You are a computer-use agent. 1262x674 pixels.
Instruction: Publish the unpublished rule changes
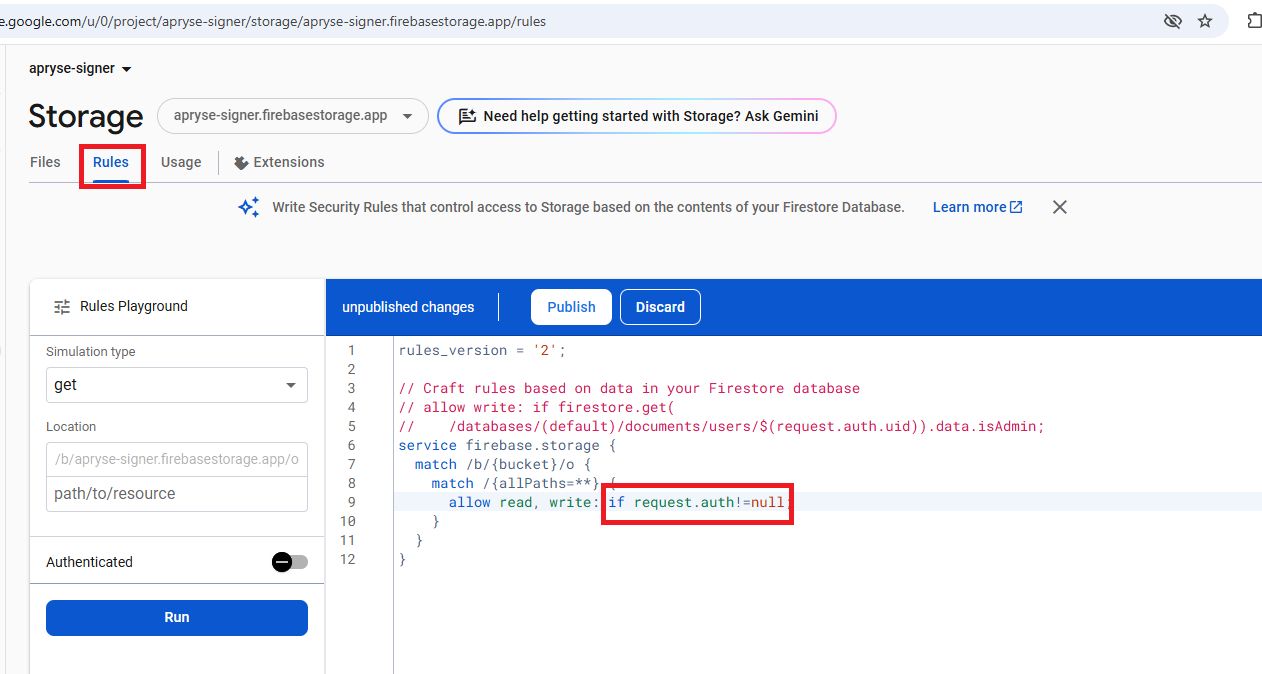[x=571, y=307]
